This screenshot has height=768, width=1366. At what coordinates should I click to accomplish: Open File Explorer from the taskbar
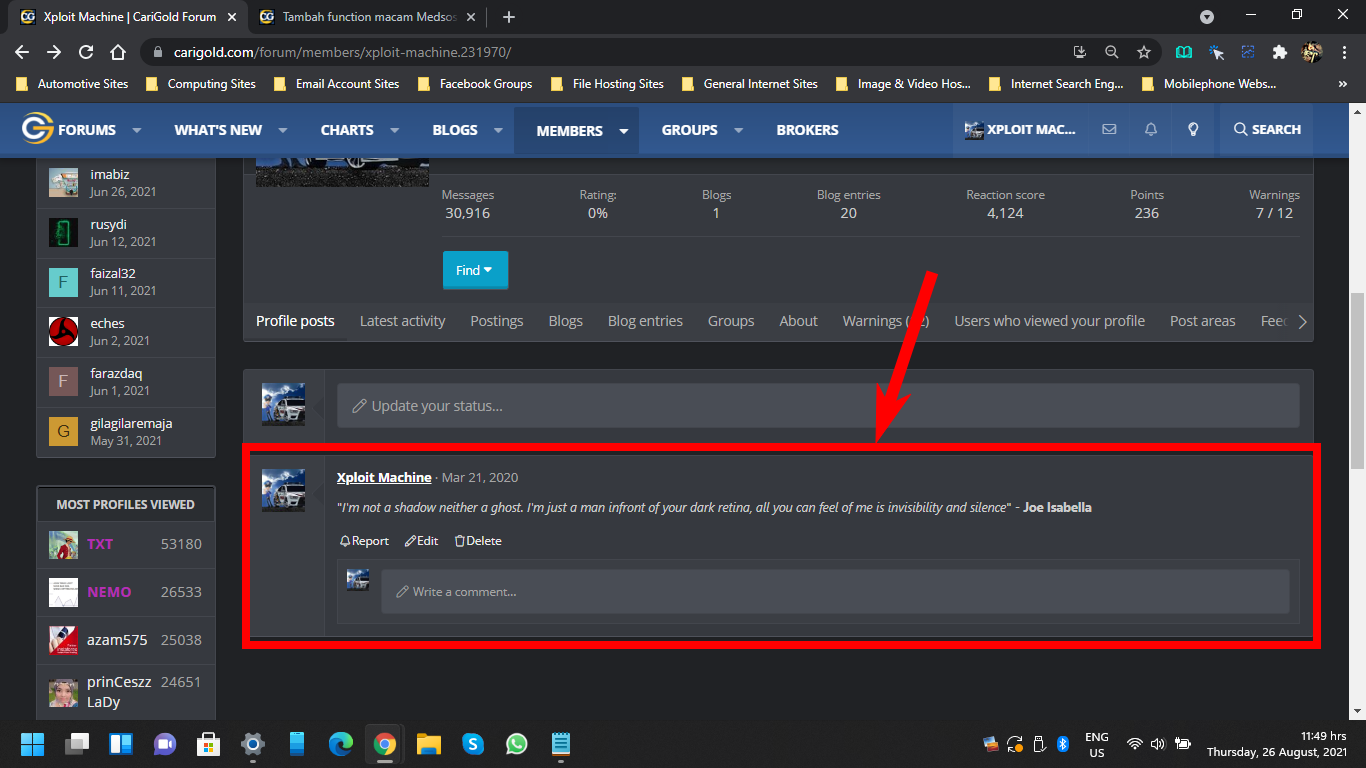[x=429, y=744]
